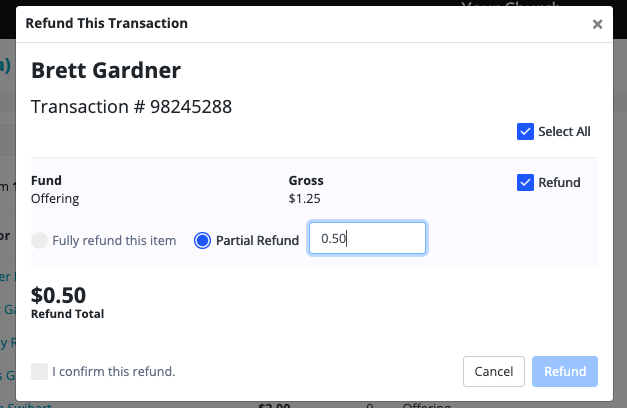627x408 pixels.
Task: Click the partial refund amount field
Action: click(x=367, y=238)
